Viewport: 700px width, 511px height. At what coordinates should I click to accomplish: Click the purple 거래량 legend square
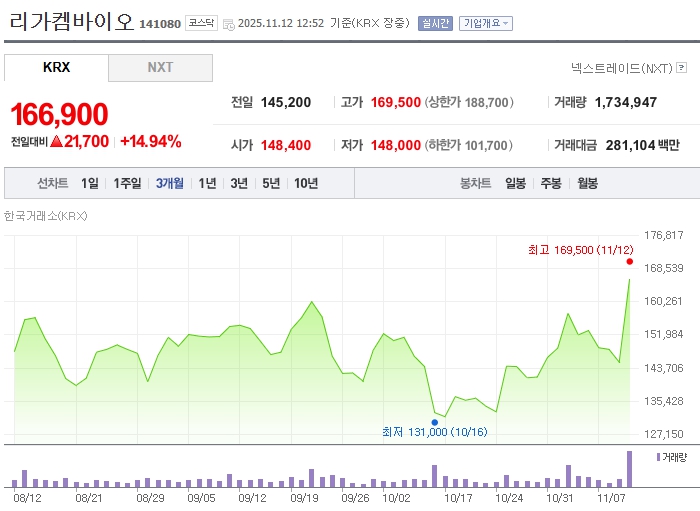[x=657, y=457]
